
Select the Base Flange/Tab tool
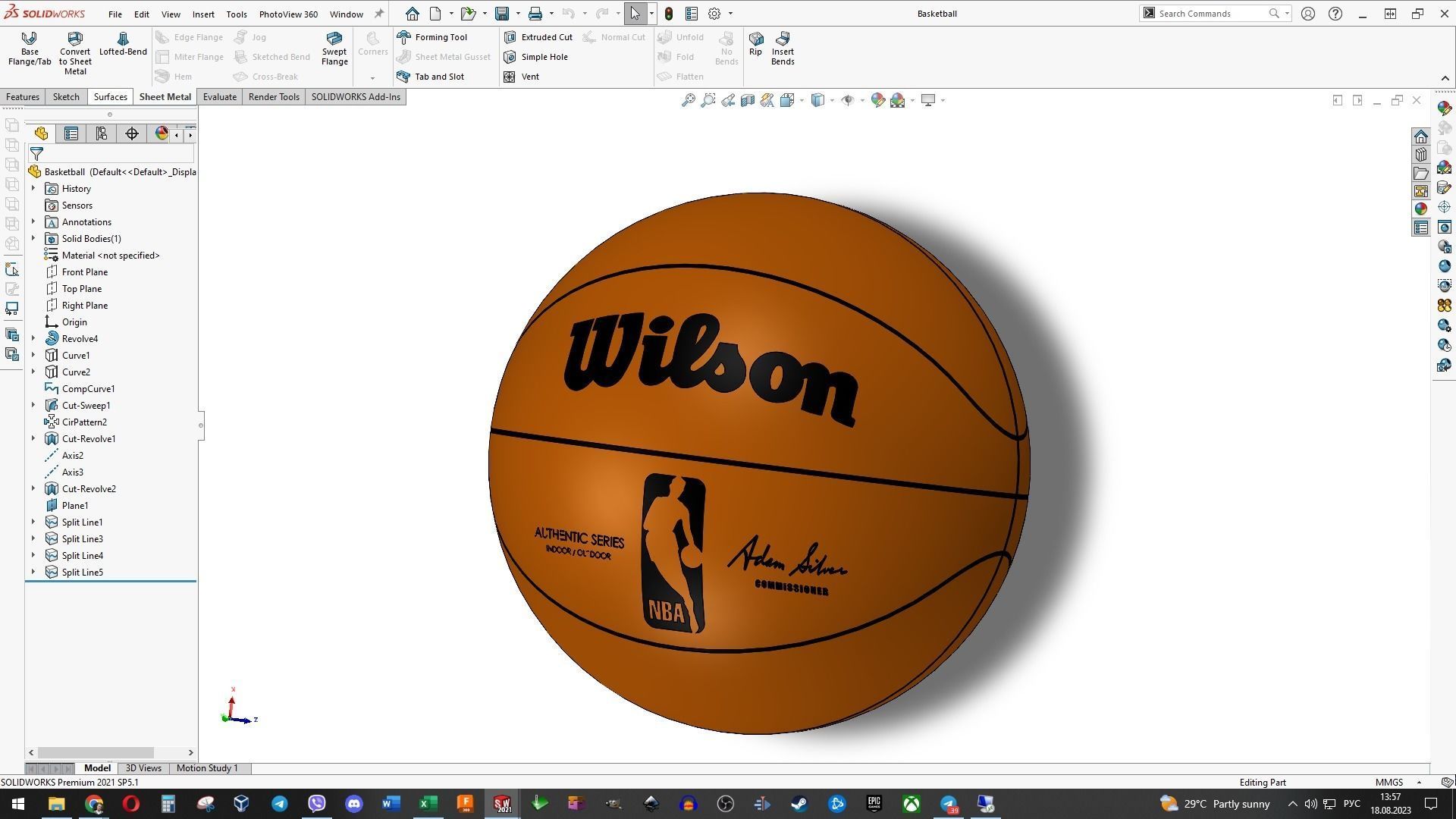[30, 49]
